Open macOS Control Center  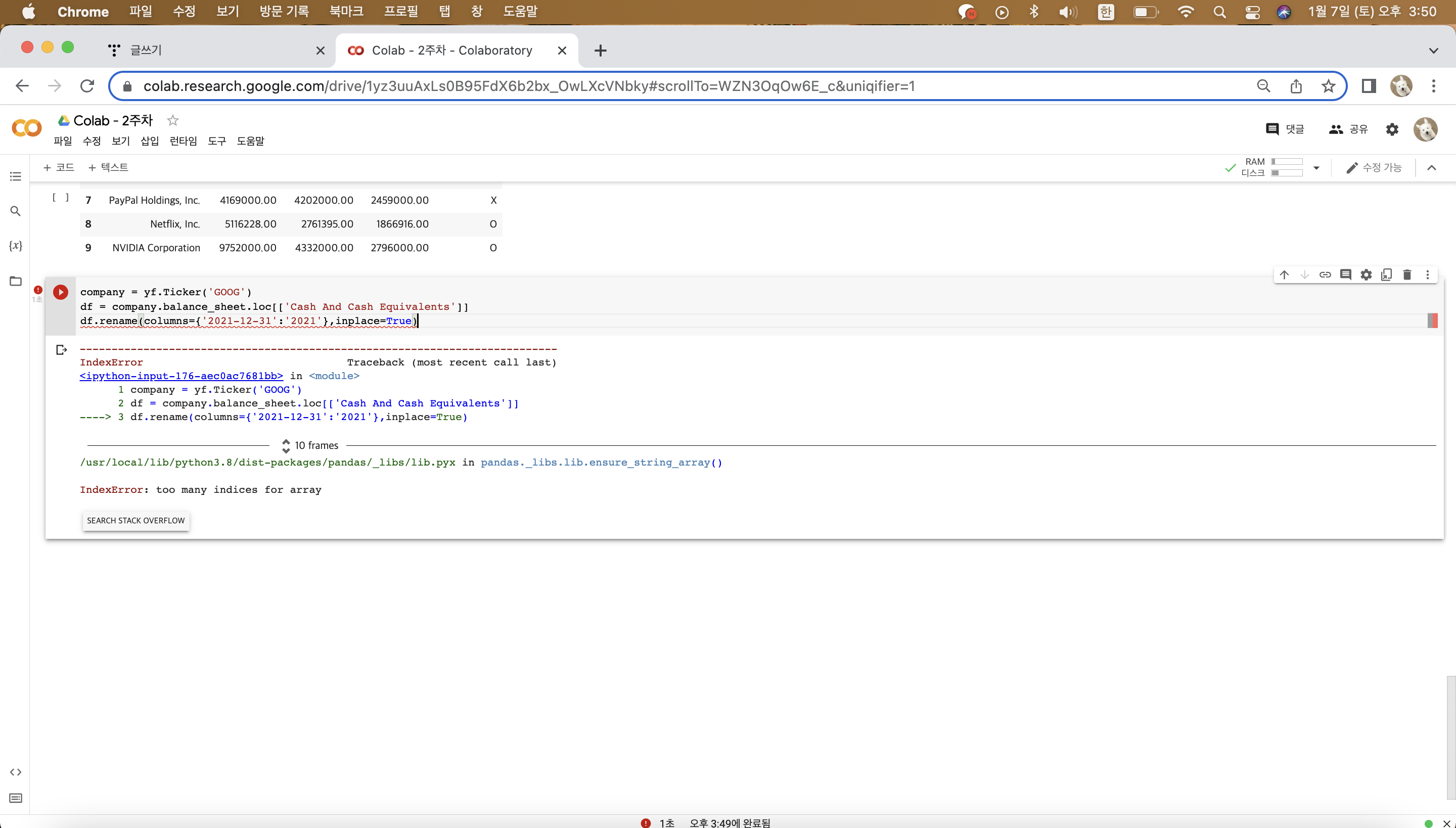click(x=1252, y=12)
